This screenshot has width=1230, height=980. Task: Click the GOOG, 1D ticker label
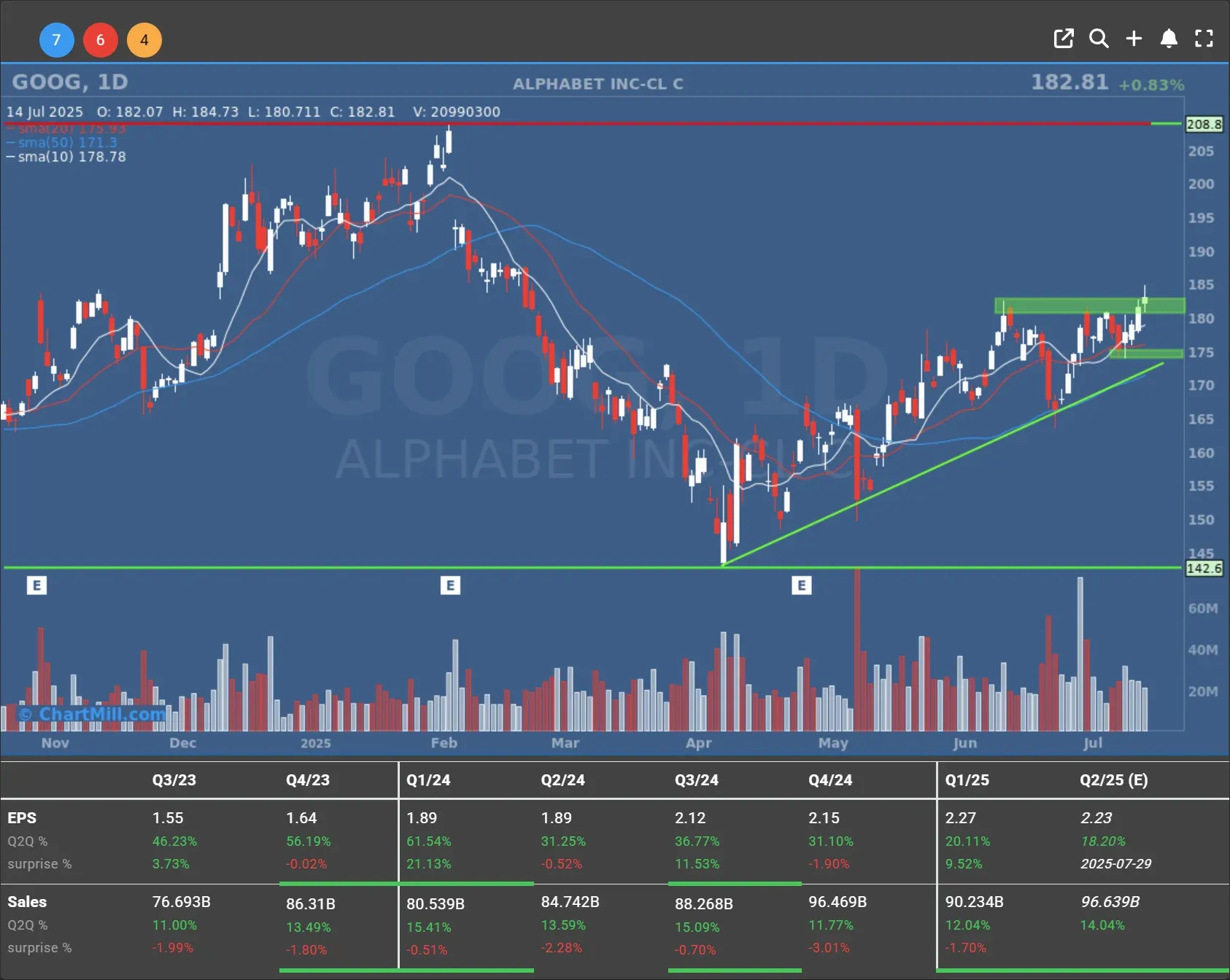click(x=70, y=82)
